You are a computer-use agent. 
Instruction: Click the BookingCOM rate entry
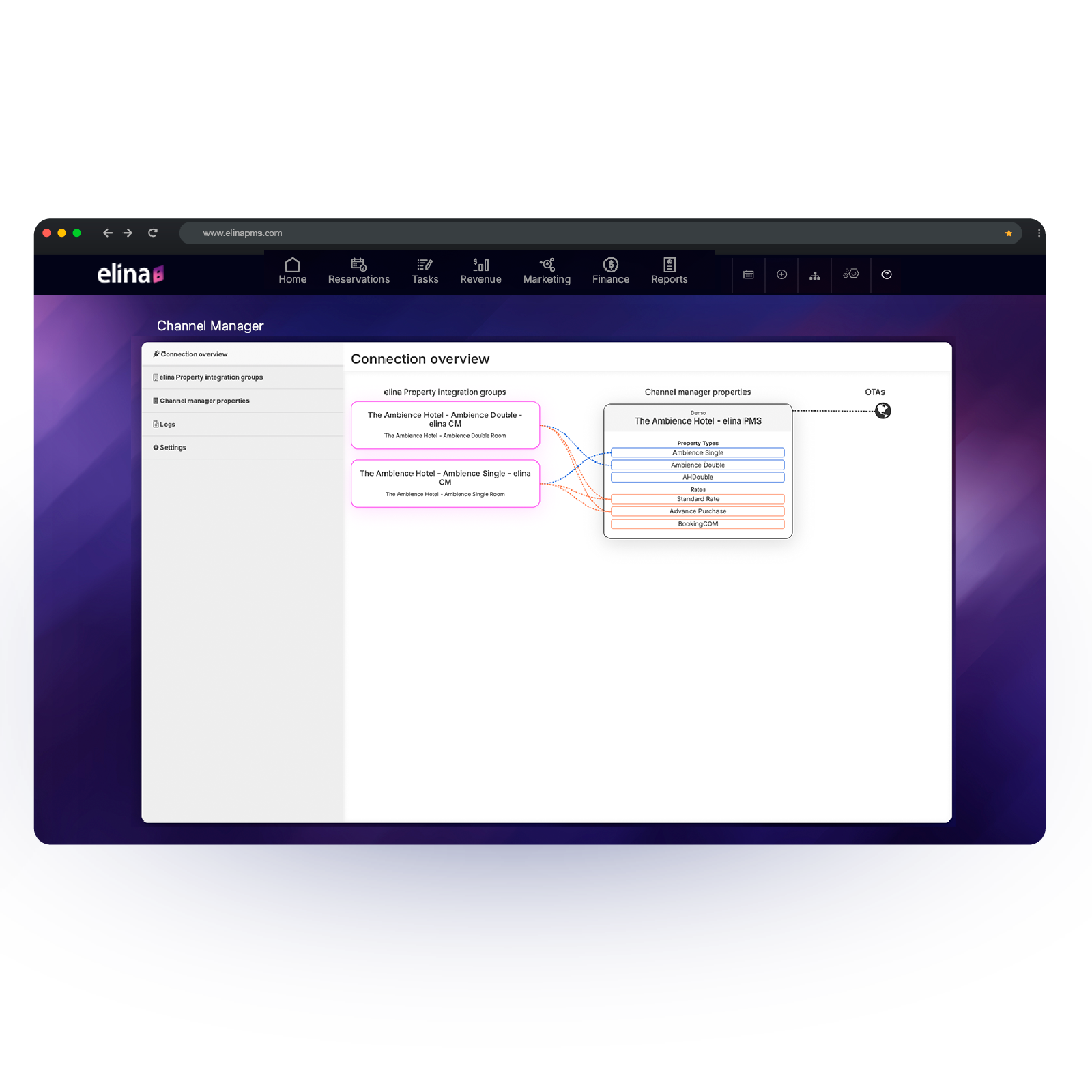click(698, 523)
